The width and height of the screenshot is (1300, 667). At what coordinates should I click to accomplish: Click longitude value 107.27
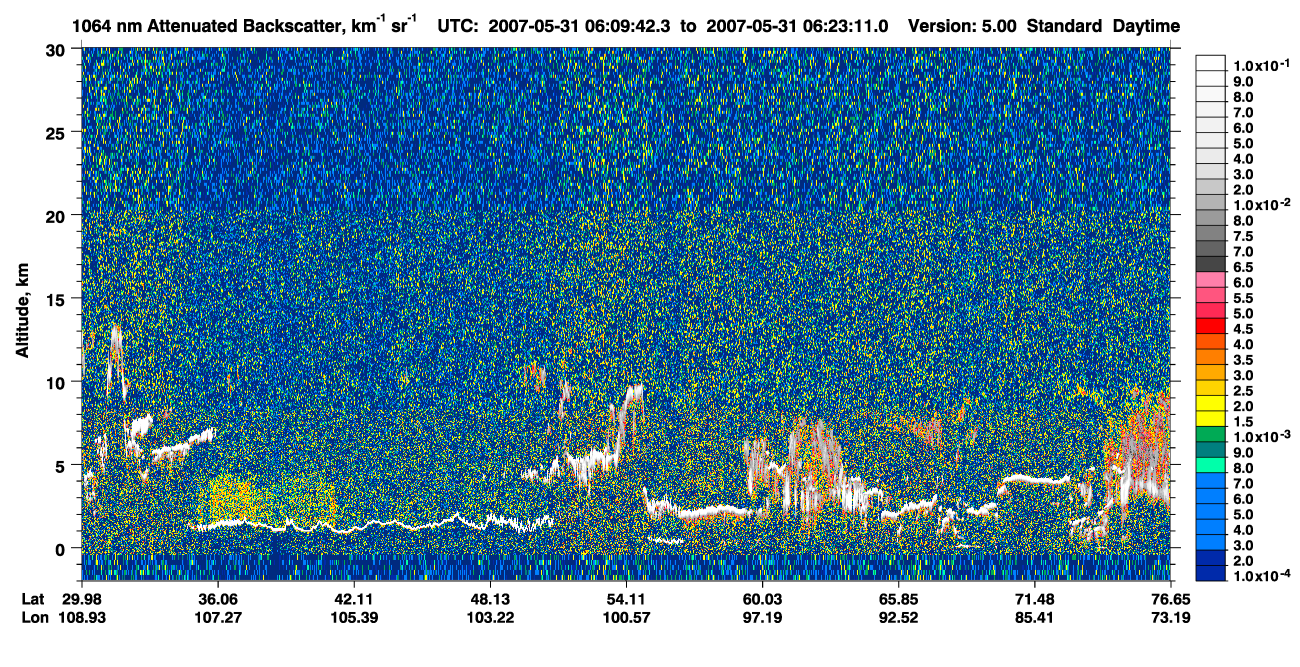(x=218, y=617)
